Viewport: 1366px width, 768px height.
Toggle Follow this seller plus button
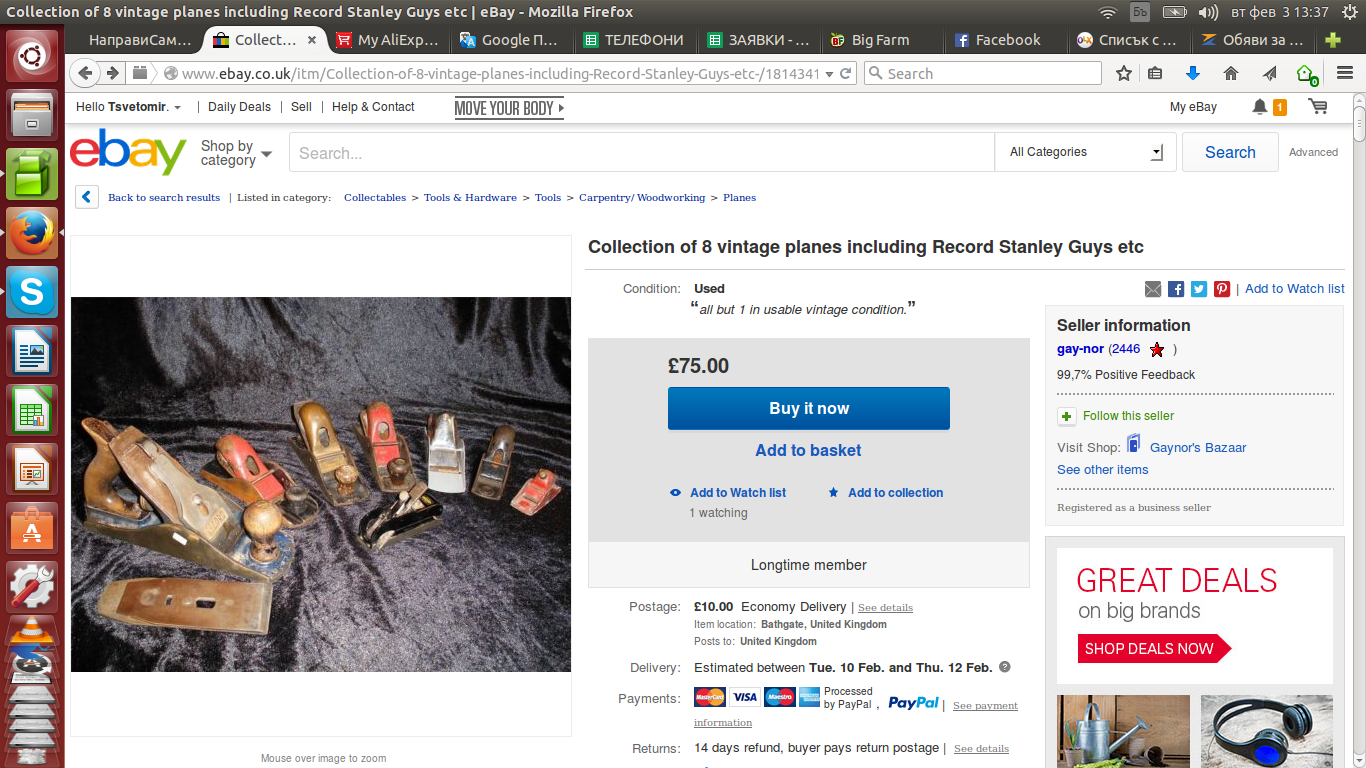[1067, 416]
